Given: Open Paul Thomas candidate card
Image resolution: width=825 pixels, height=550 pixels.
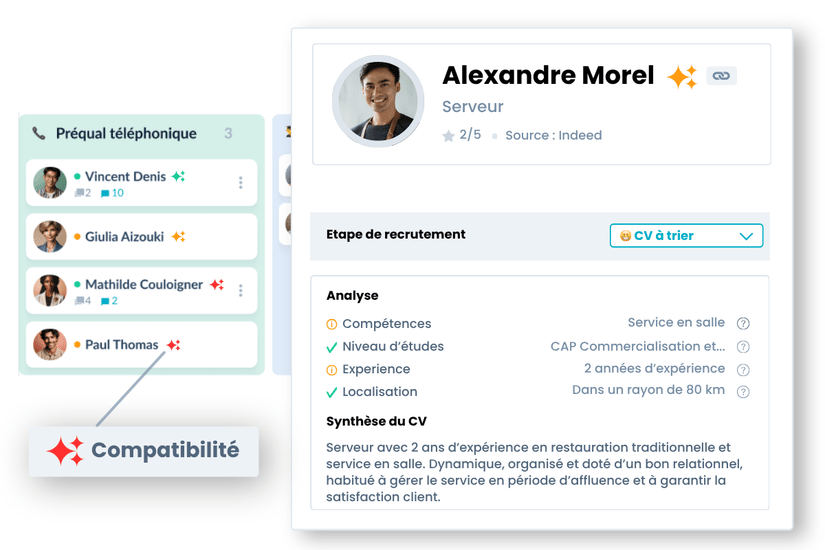Looking at the screenshot, I should 142,345.
